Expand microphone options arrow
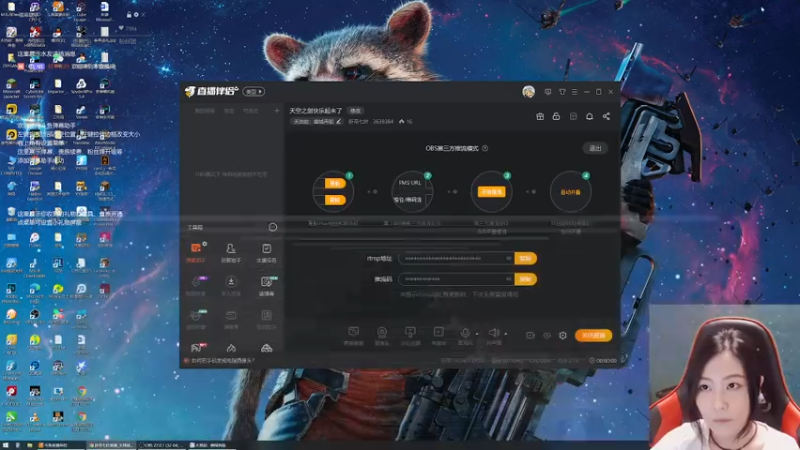This screenshot has width=800, height=450. pos(477,334)
